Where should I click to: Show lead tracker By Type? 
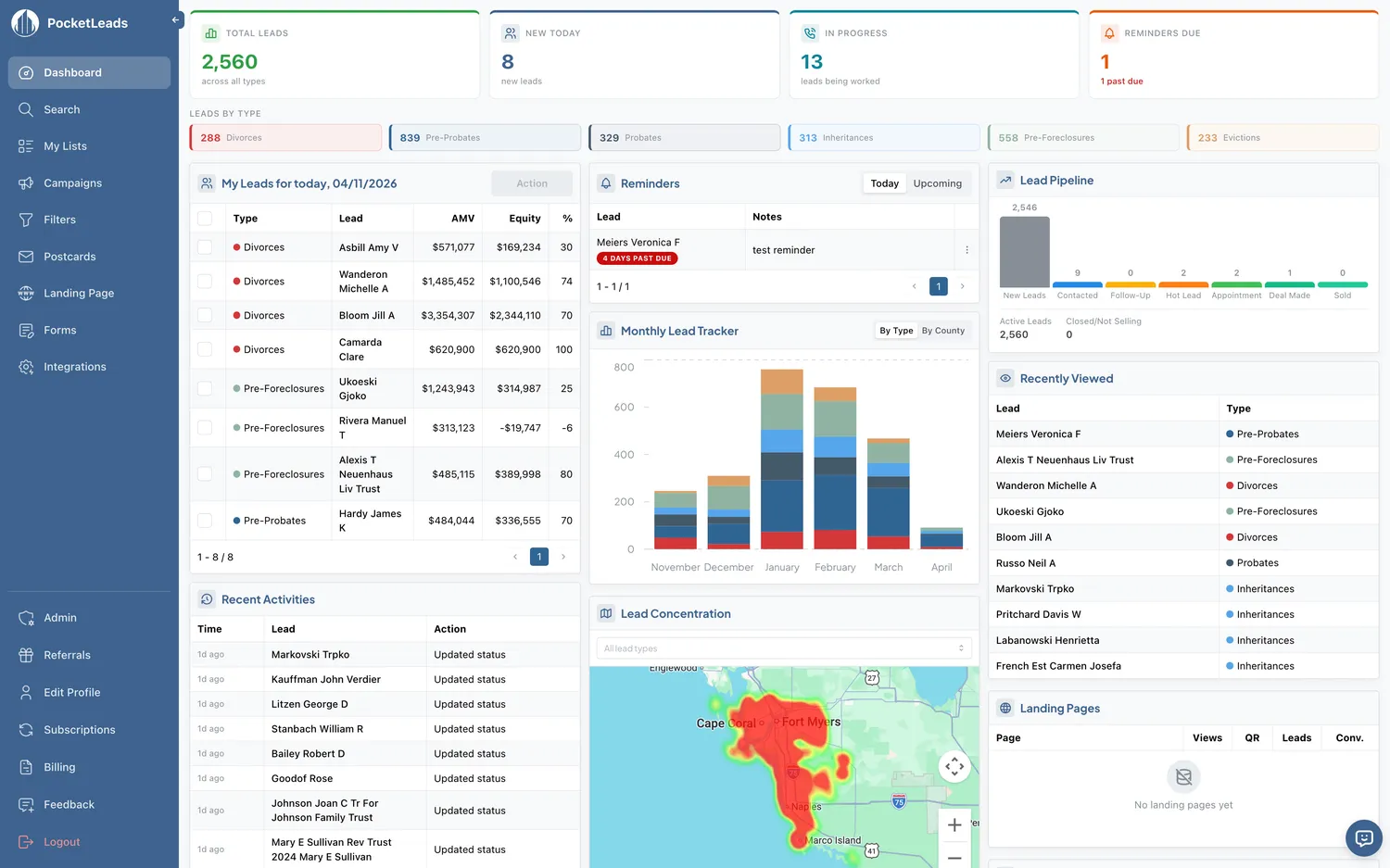point(896,331)
